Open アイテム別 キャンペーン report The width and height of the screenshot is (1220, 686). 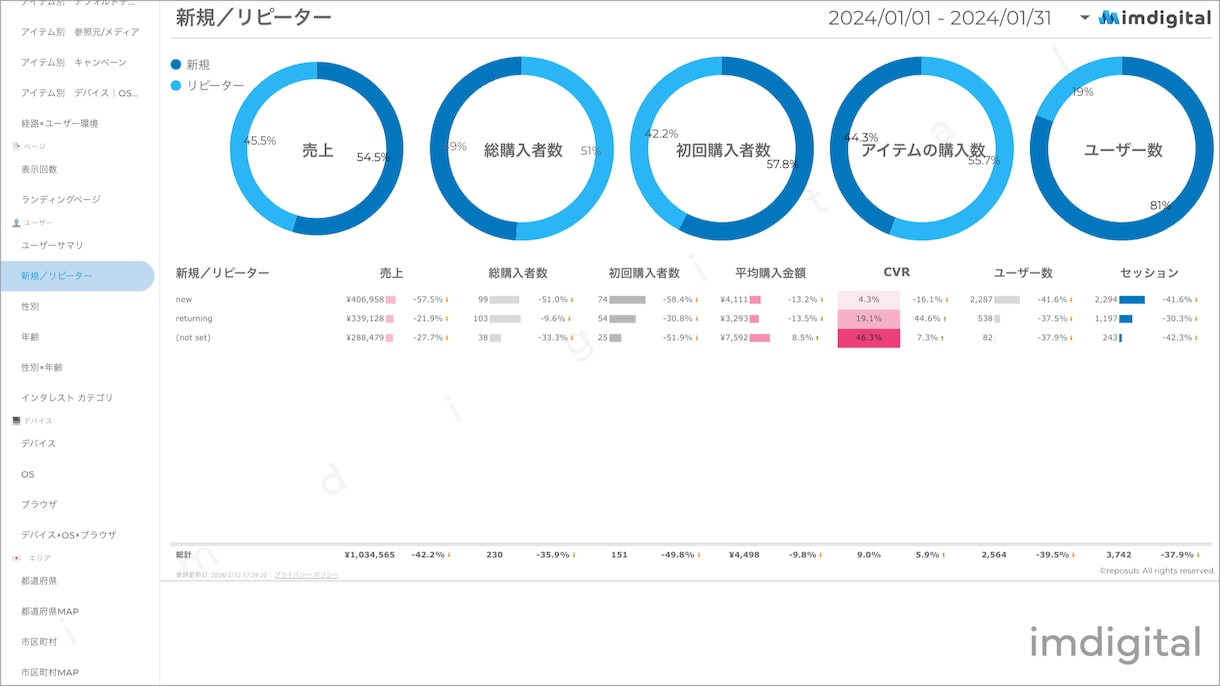click(x=74, y=62)
